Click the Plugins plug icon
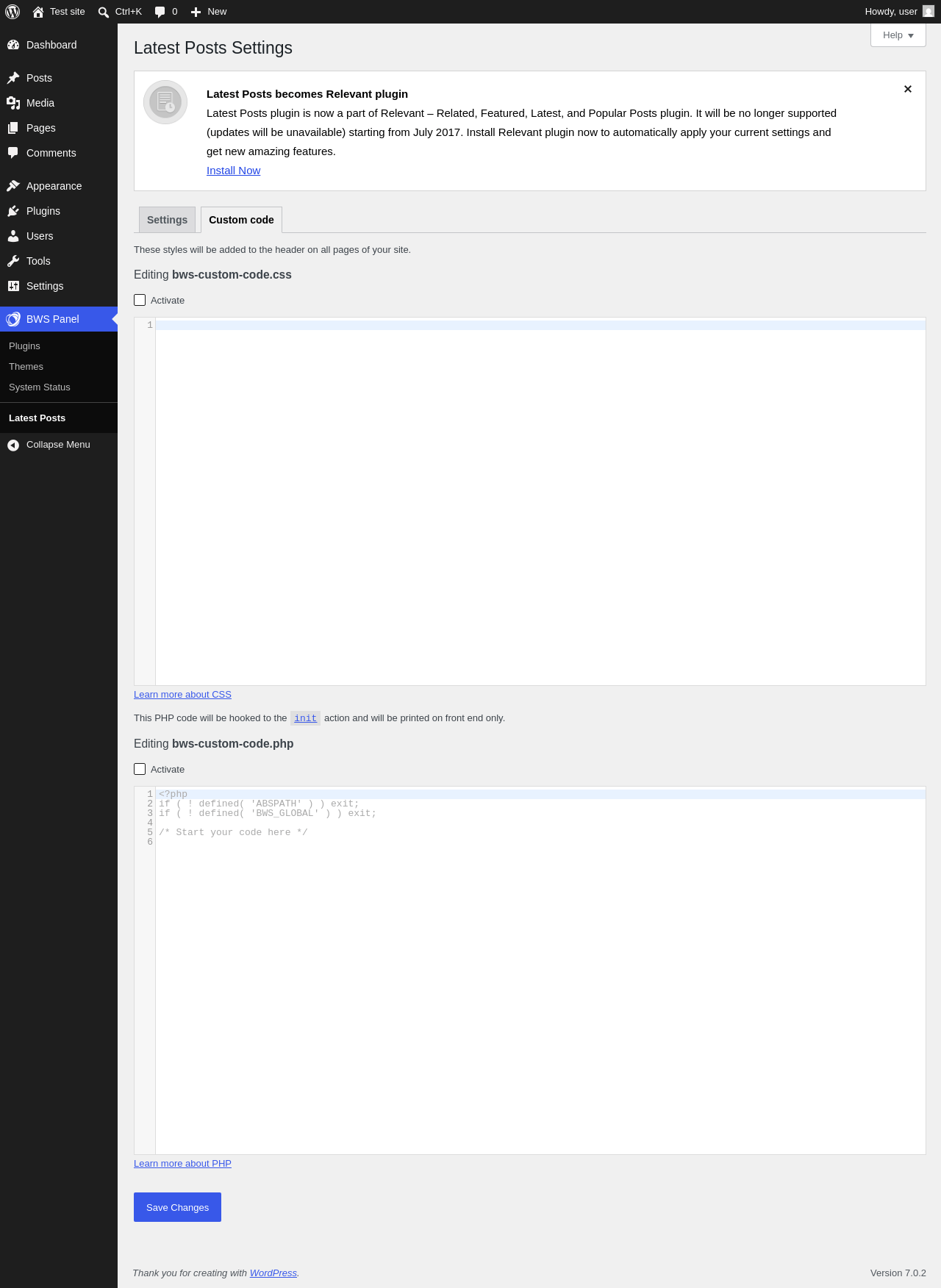The image size is (941, 1288). [13, 211]
